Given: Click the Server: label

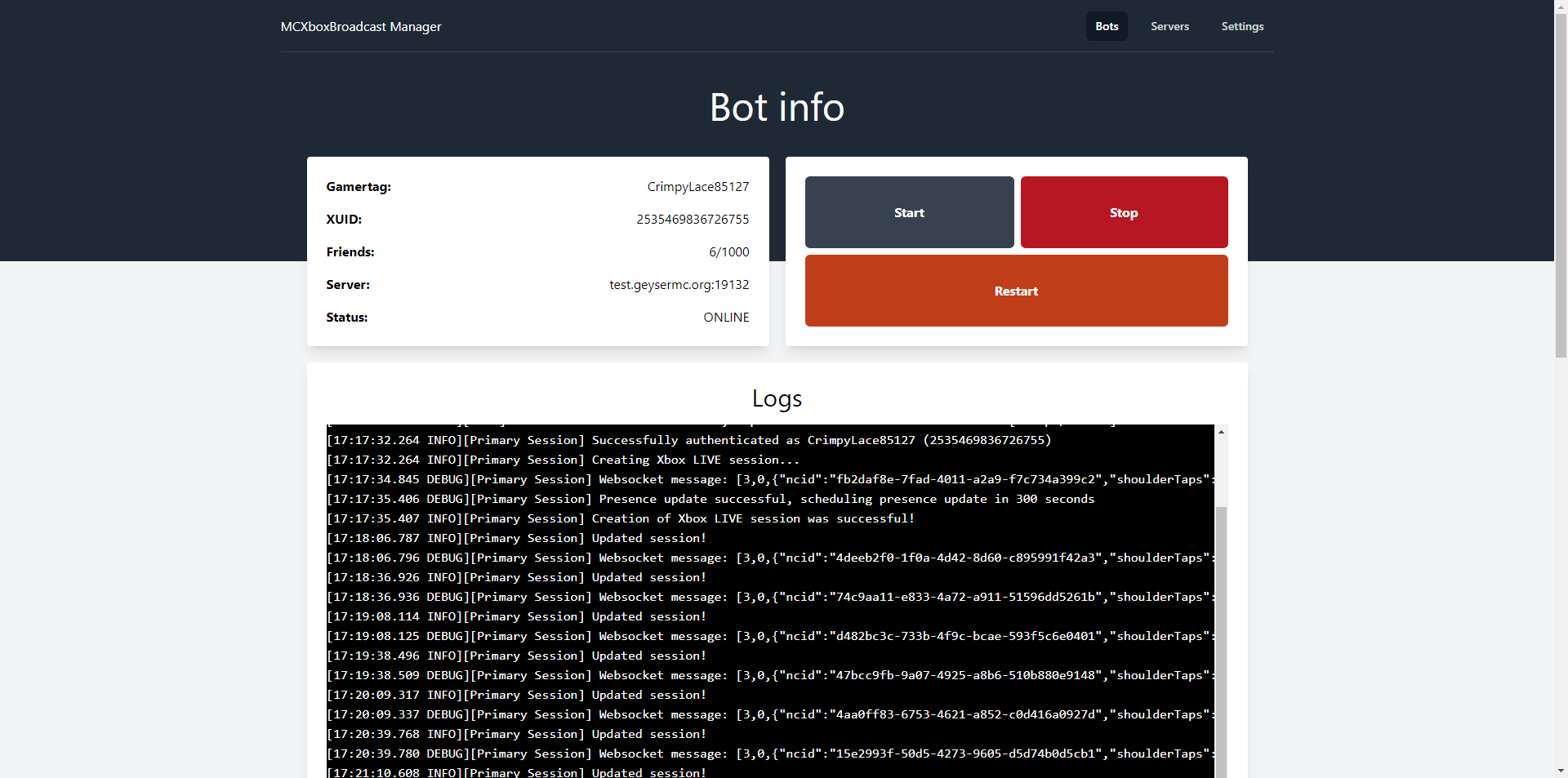Looking at the screenshot, I should pos(348,285).
